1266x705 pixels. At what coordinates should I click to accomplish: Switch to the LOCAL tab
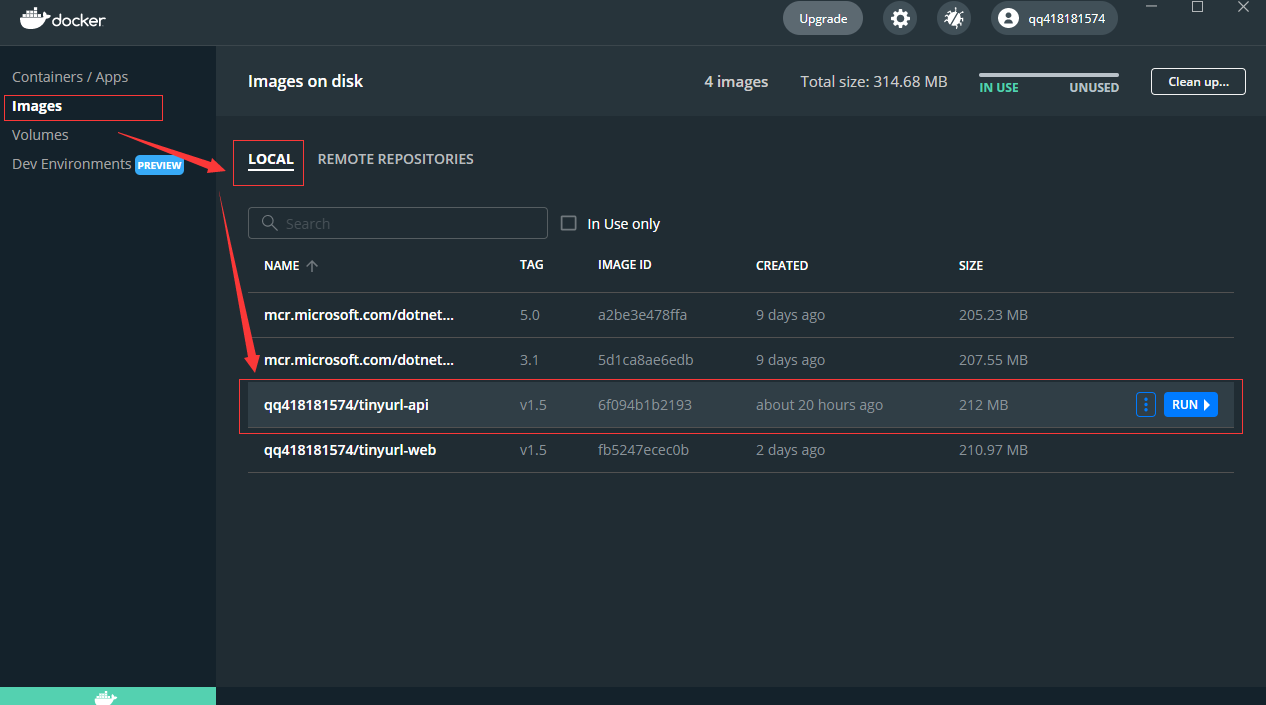pos(271,160)
